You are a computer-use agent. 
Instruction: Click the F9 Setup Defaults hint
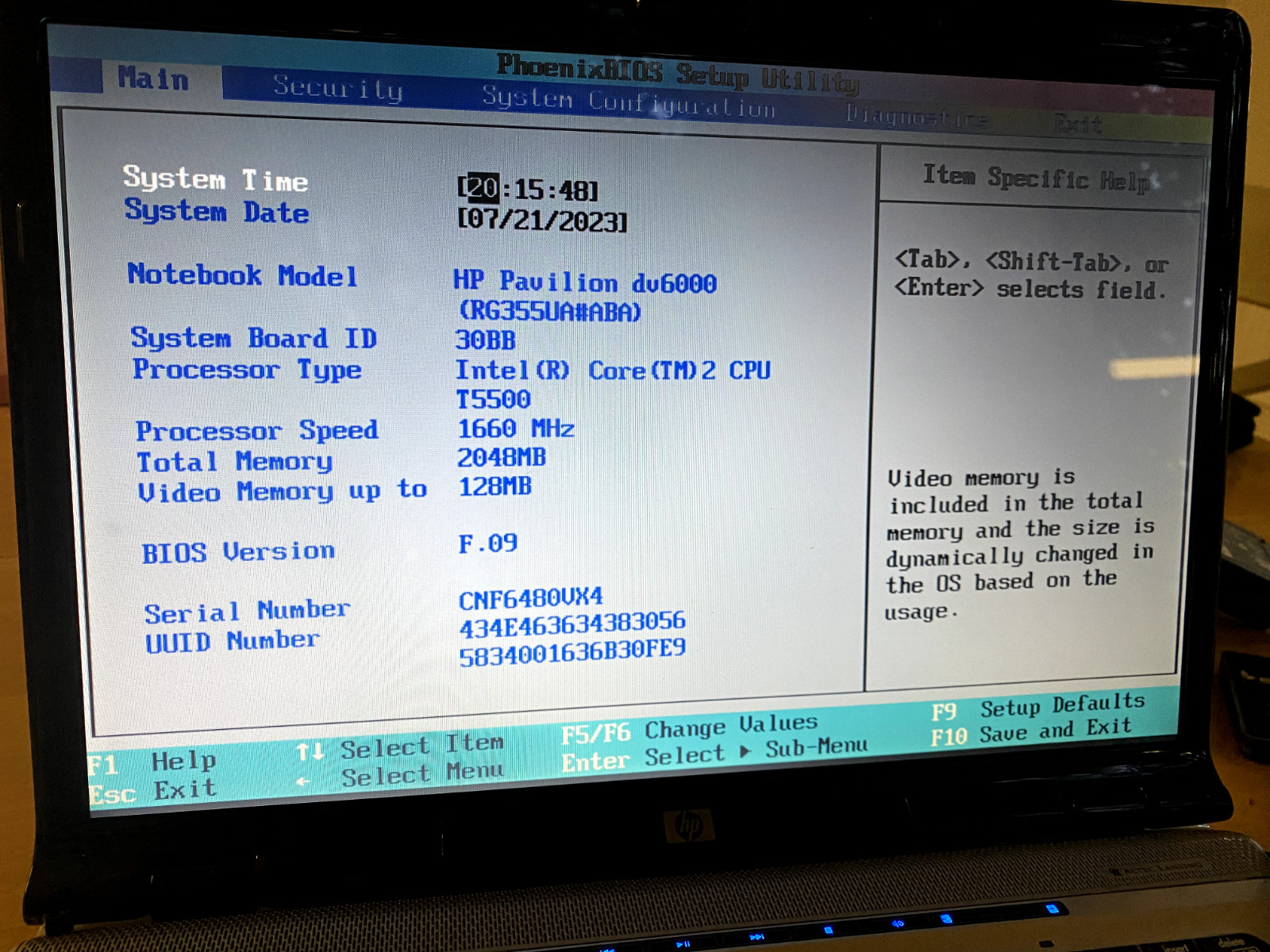[1038, 706]
